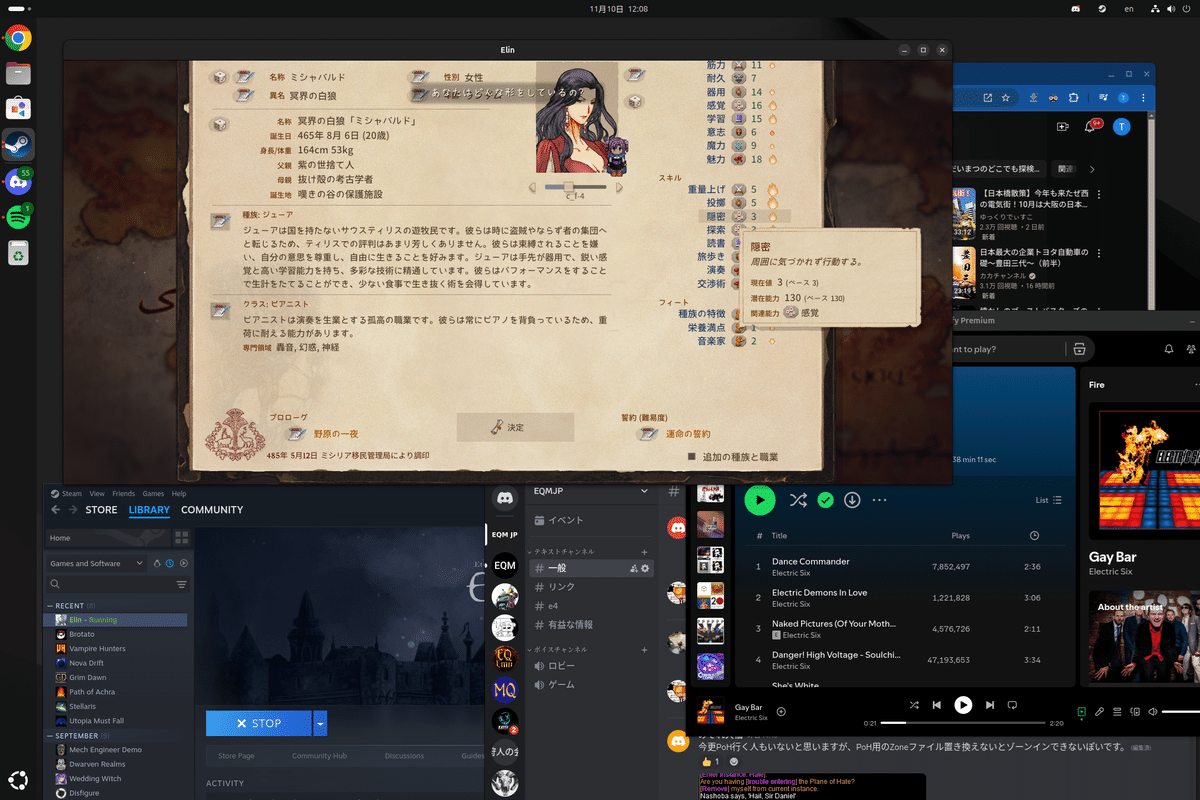Screen dimensions: 1200x800
Task: Click the STOP button to close Elin via Steam
Action: 258,723
